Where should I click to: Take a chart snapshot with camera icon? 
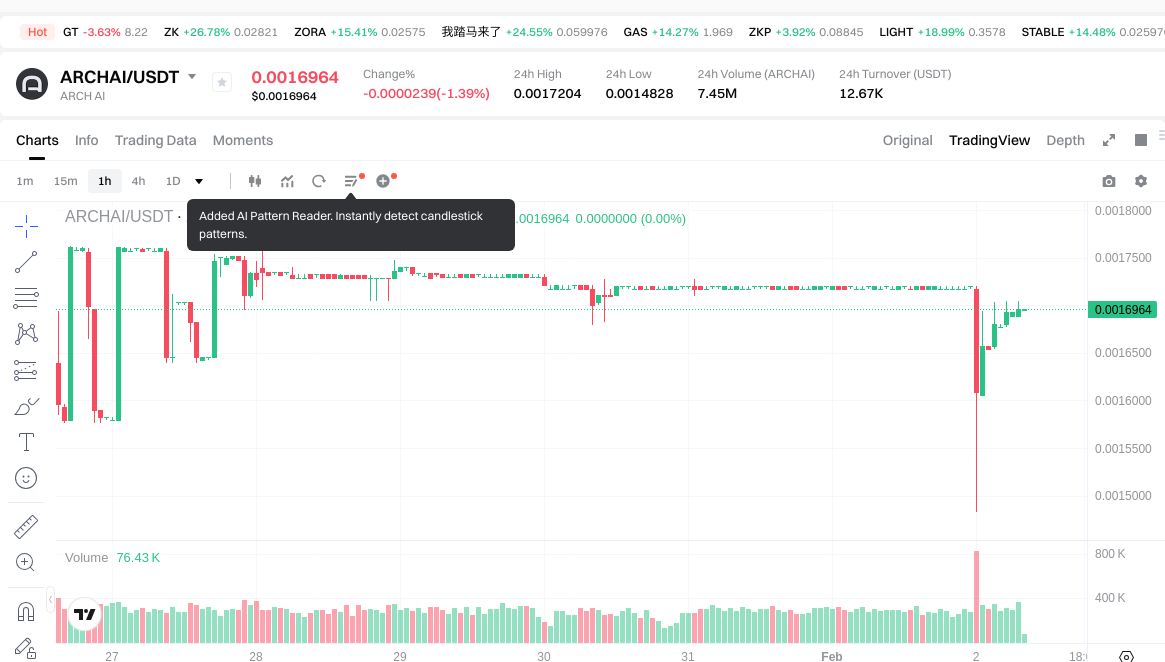click(1108, 181)
